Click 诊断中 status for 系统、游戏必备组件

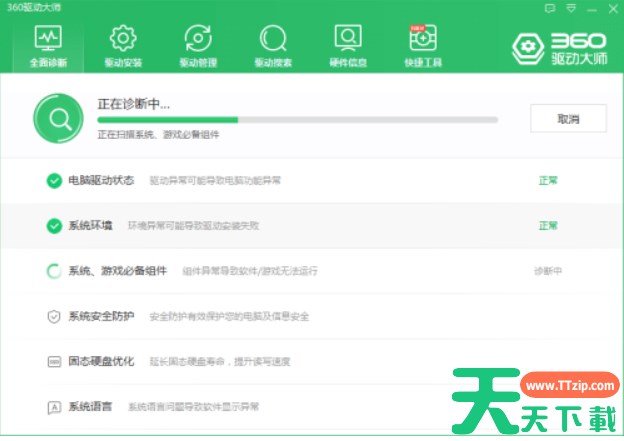point(548,271)
